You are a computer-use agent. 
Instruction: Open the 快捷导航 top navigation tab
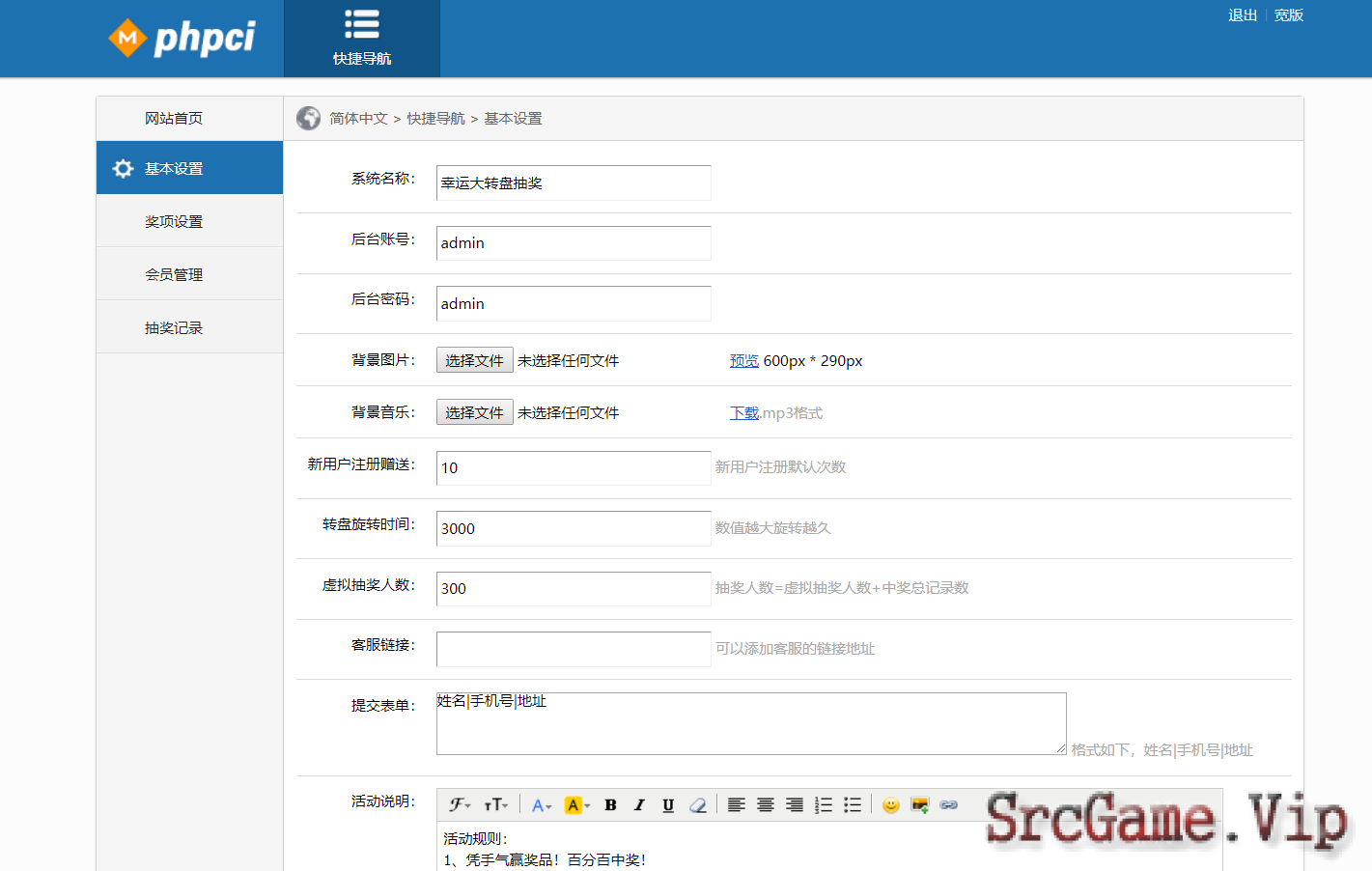tap(362, 39)
